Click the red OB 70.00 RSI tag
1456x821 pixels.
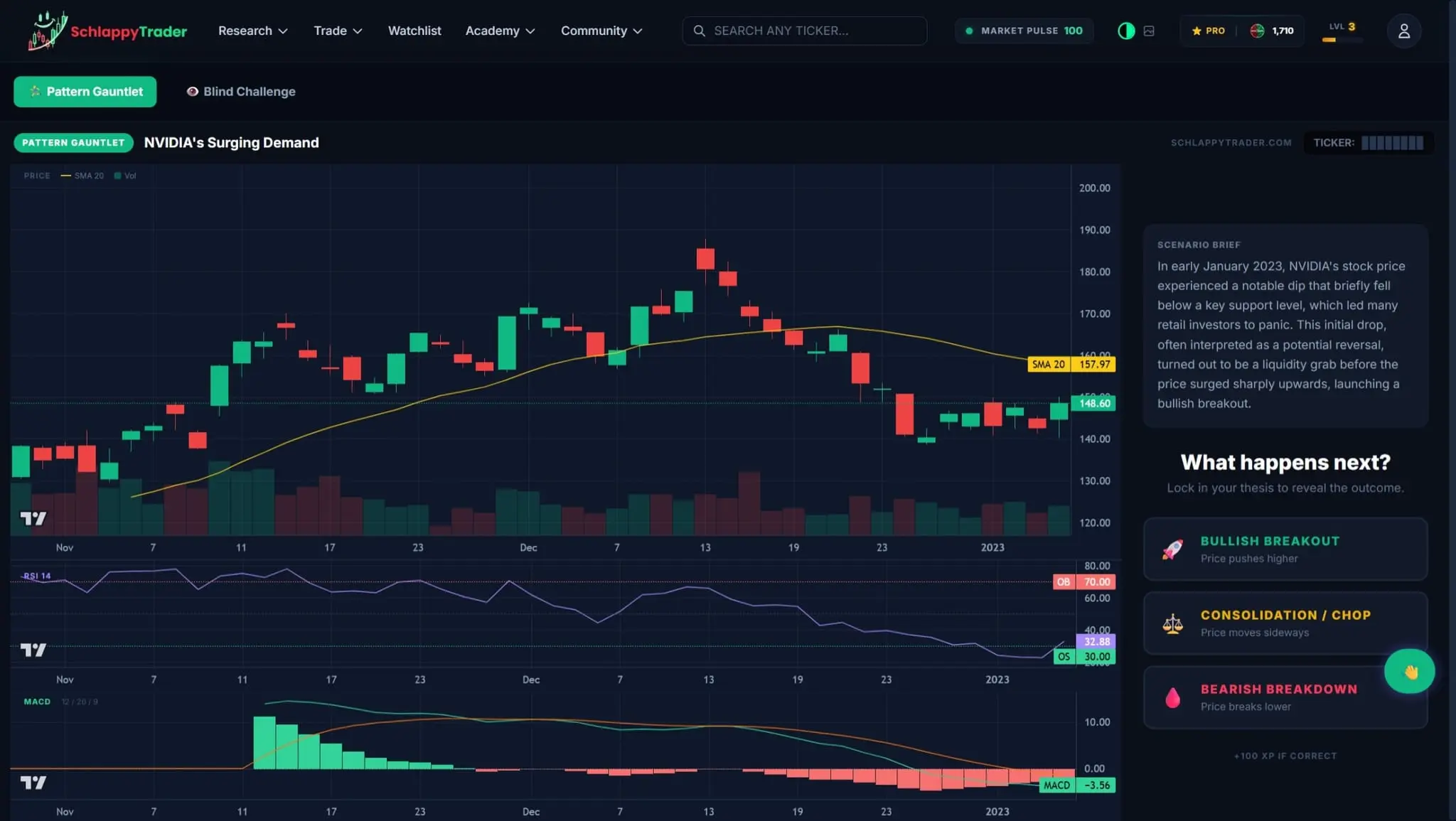(x=1084, y=581)
